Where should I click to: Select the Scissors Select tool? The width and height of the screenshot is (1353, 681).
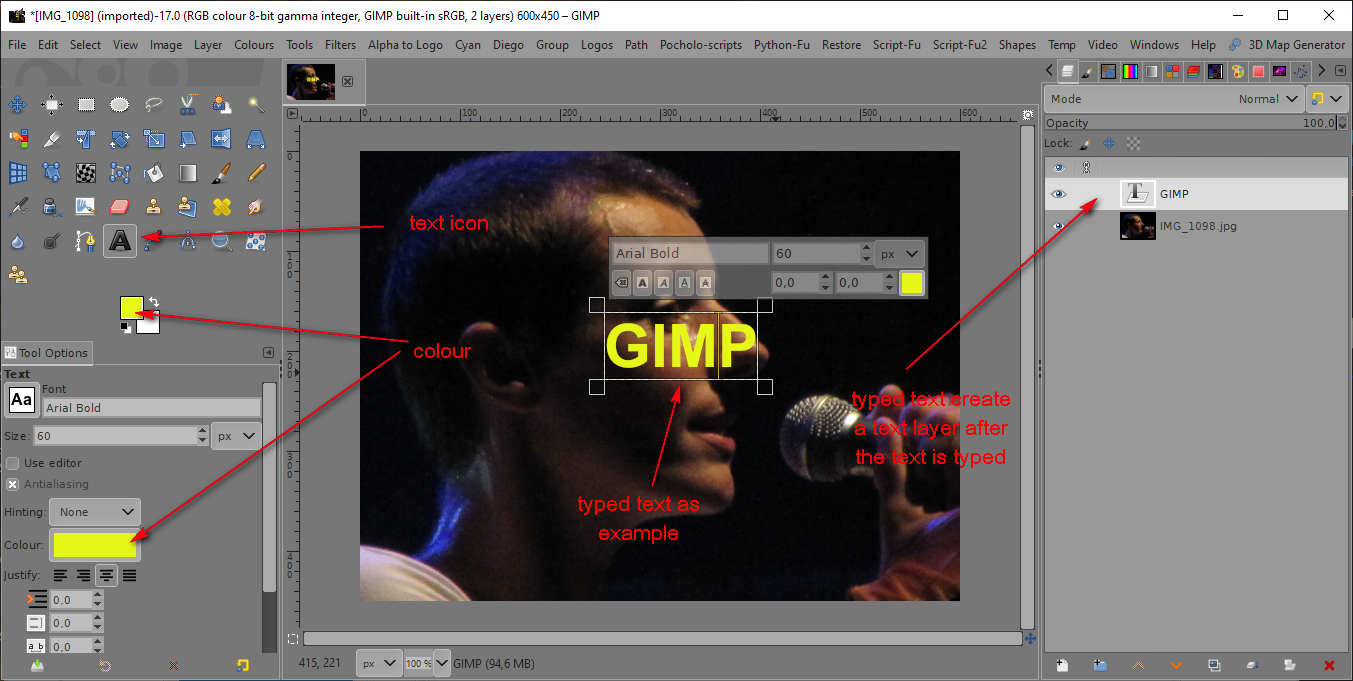pyautogui.click(x=188, y=105)
